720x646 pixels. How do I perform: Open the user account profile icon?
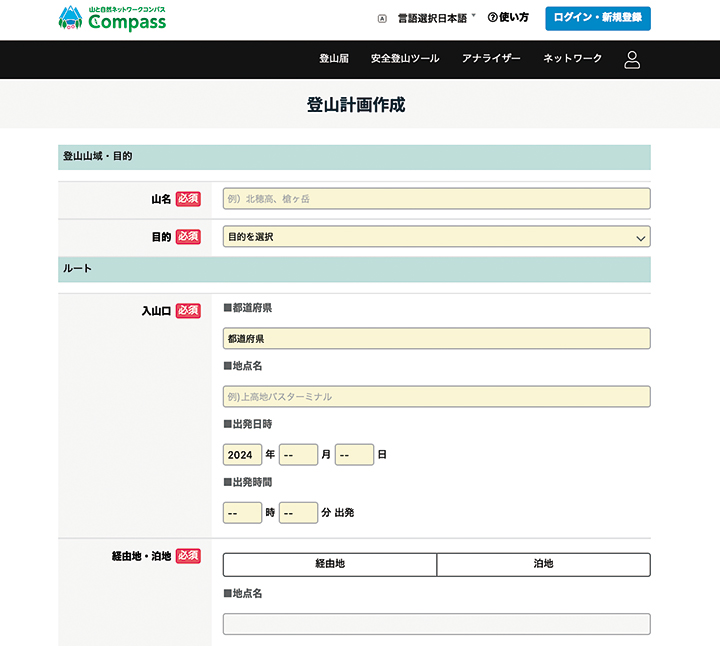pyautogui.click(x=632, y=59)
